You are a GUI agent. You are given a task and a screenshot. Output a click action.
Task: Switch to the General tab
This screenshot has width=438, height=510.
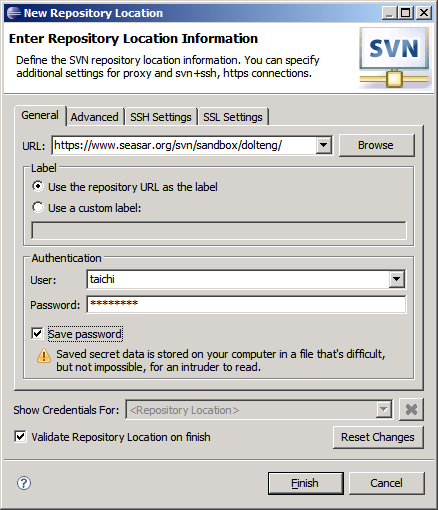click(x=40, y=115)
